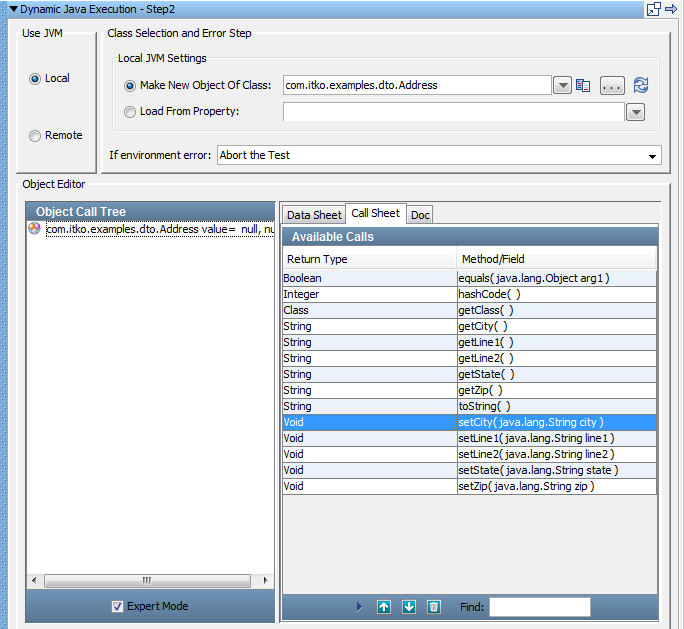Switch to the Data Sheet tab
This screenshot has height=629, width=684.
click(x=313, y=215)
